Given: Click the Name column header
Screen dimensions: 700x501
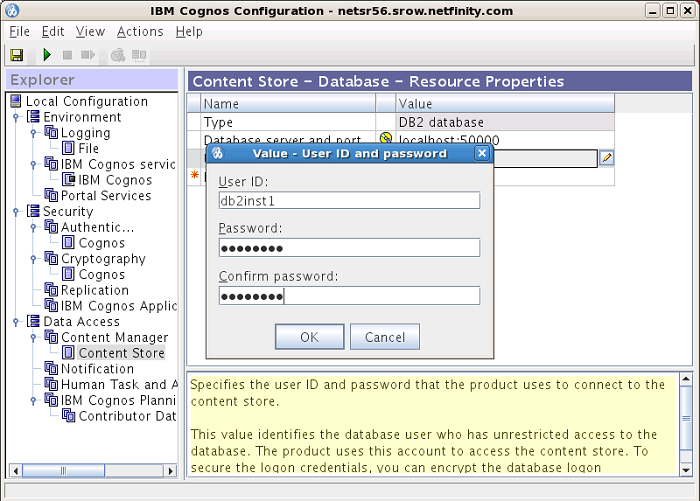Looking at the screenshot, I should (288, 104).
